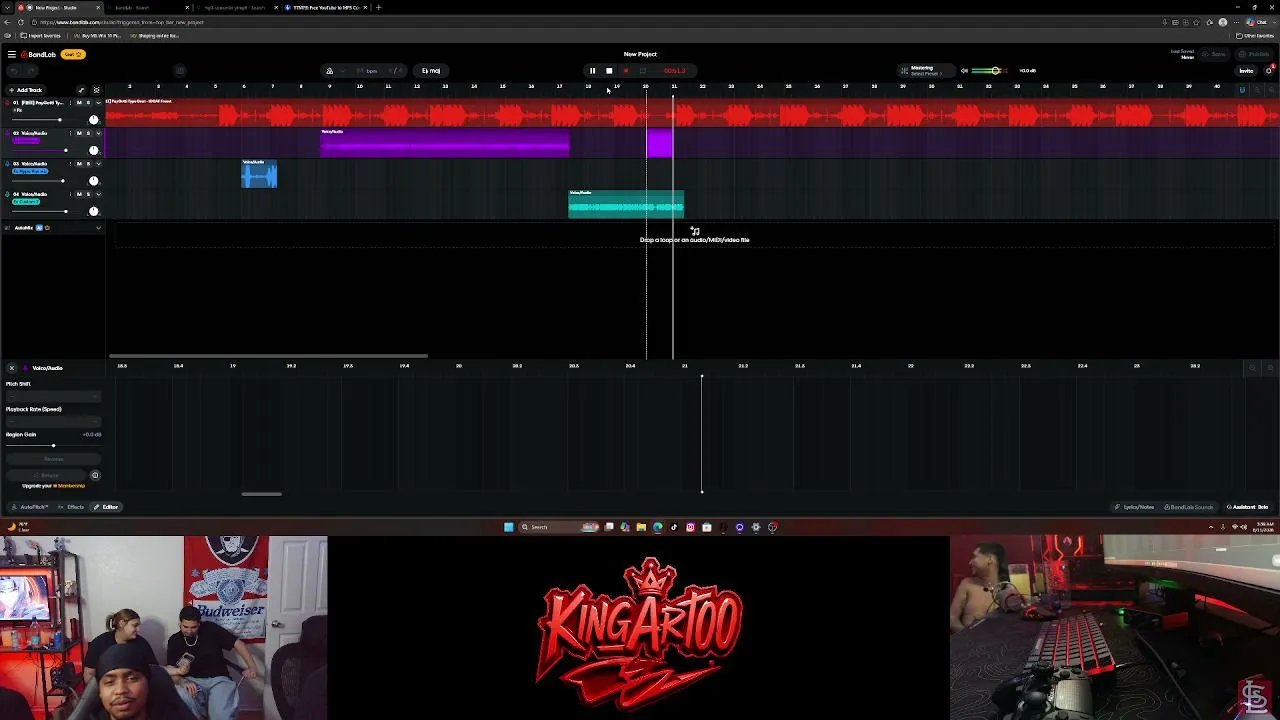This screenshot has width=1280, height=720.
Task: Click the Publish button
Action: (x=1255, y=54)
